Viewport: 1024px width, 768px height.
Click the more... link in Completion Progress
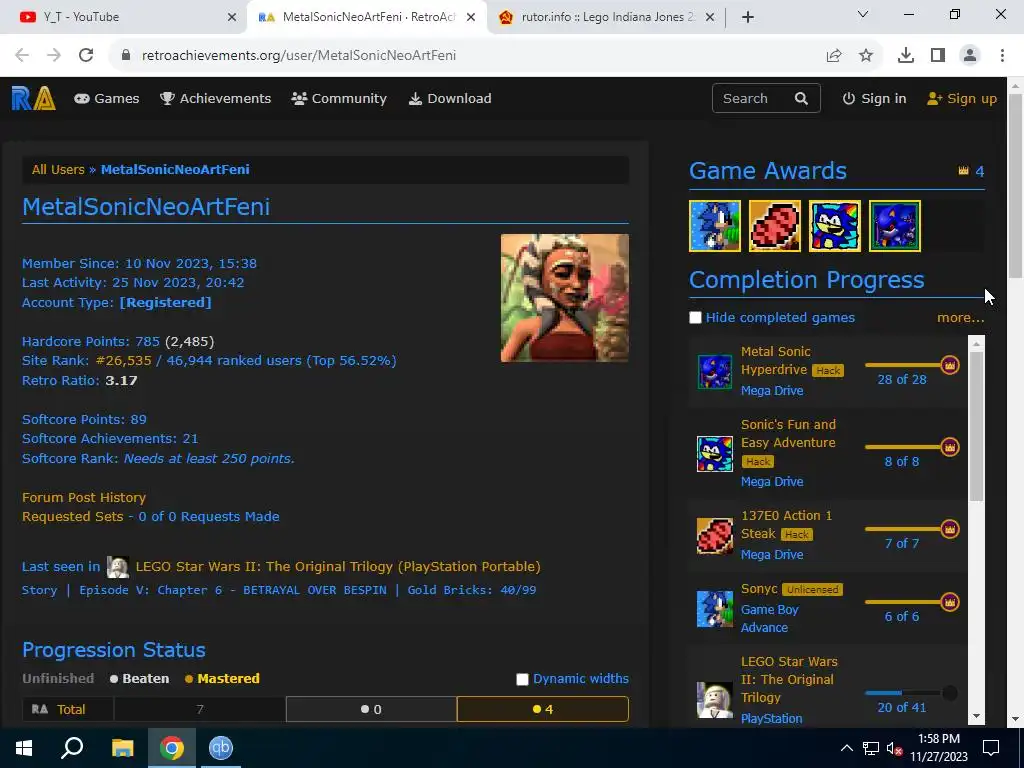(961, 317)
